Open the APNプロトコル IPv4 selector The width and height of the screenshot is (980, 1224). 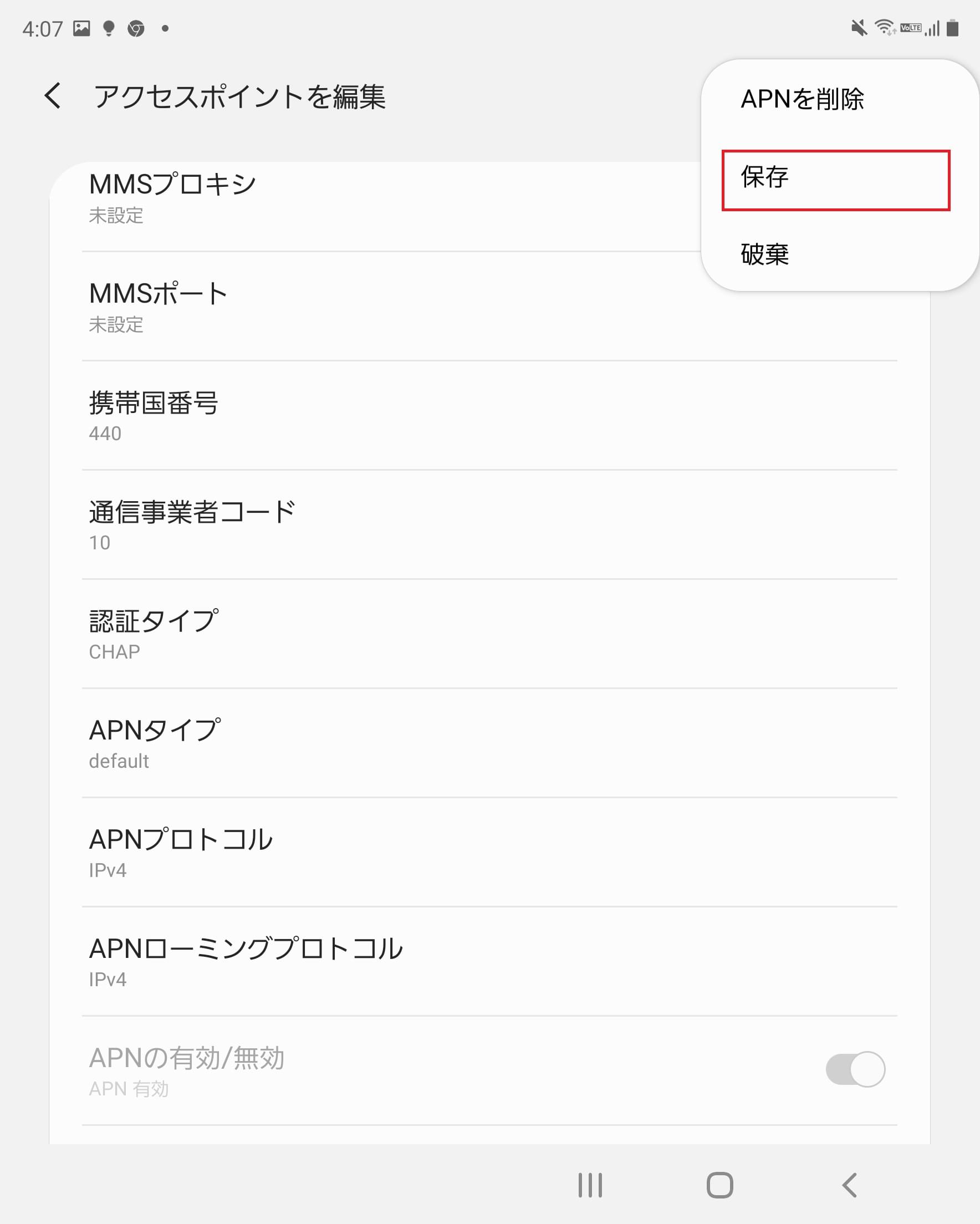point(489,852)
